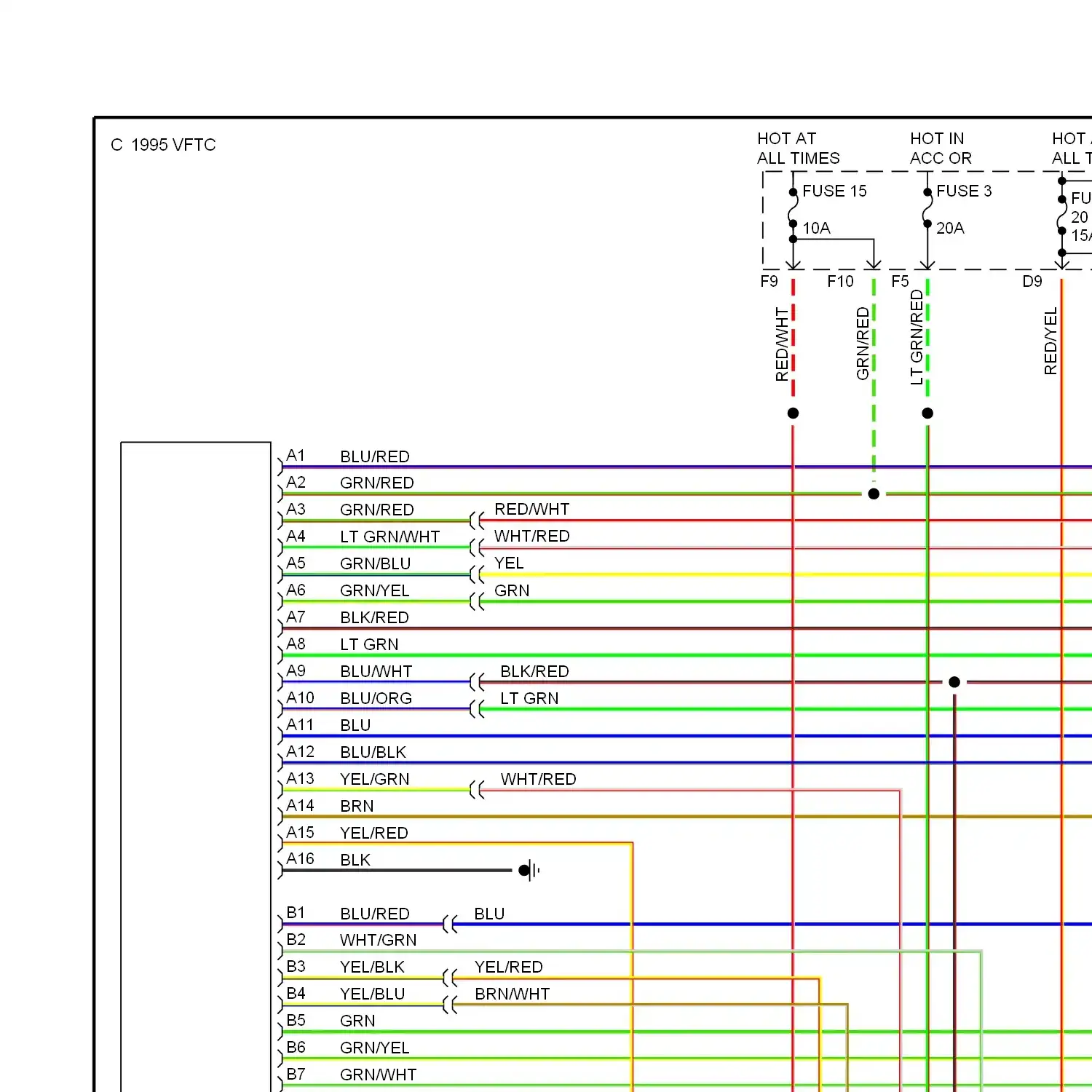Viewport: 1092px width, 1092px height.
Task: Click connector label "D9"
Action: point(1032,281)
